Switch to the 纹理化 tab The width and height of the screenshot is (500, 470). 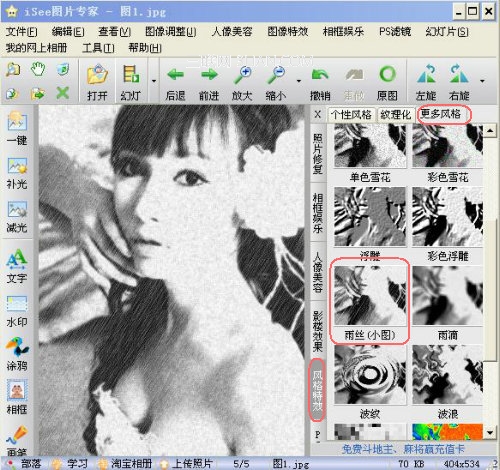pos(396,115)
